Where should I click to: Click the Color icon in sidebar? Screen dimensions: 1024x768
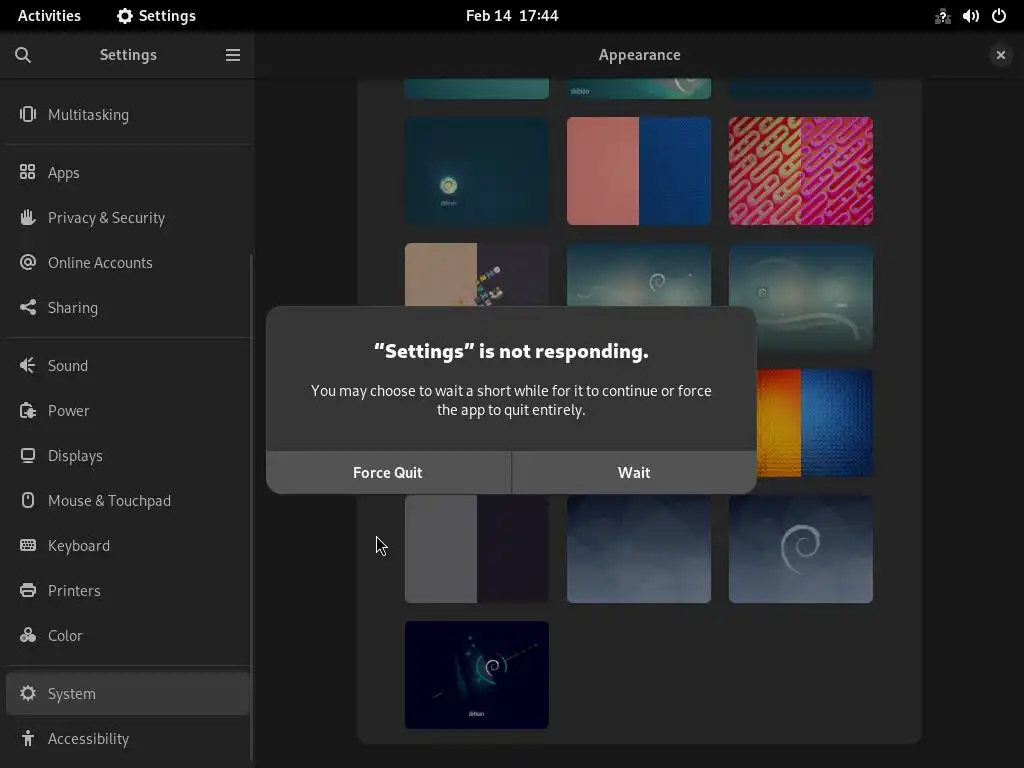pos(27,635)
